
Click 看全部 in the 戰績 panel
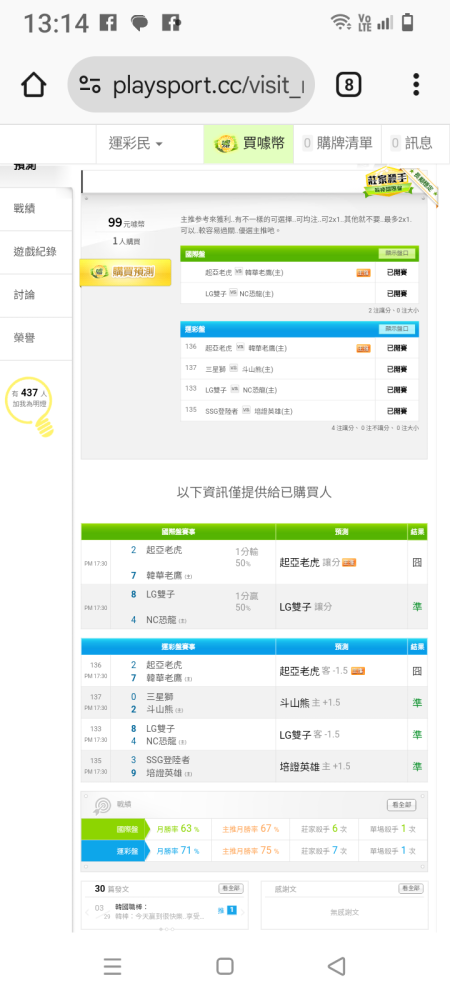point(401,805)
